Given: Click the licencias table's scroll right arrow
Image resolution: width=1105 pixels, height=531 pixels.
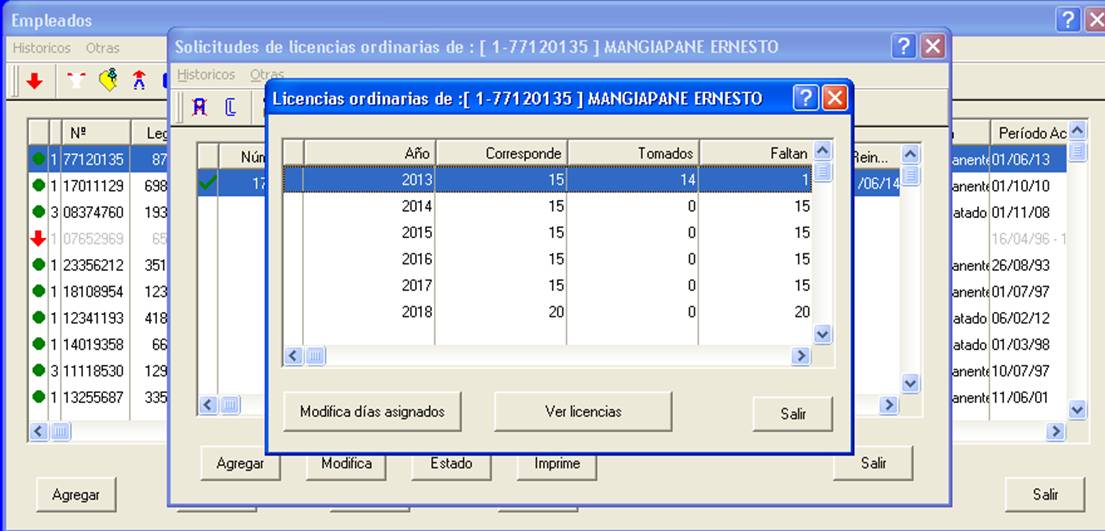Looking at the screenshot, I should [800, 356].
